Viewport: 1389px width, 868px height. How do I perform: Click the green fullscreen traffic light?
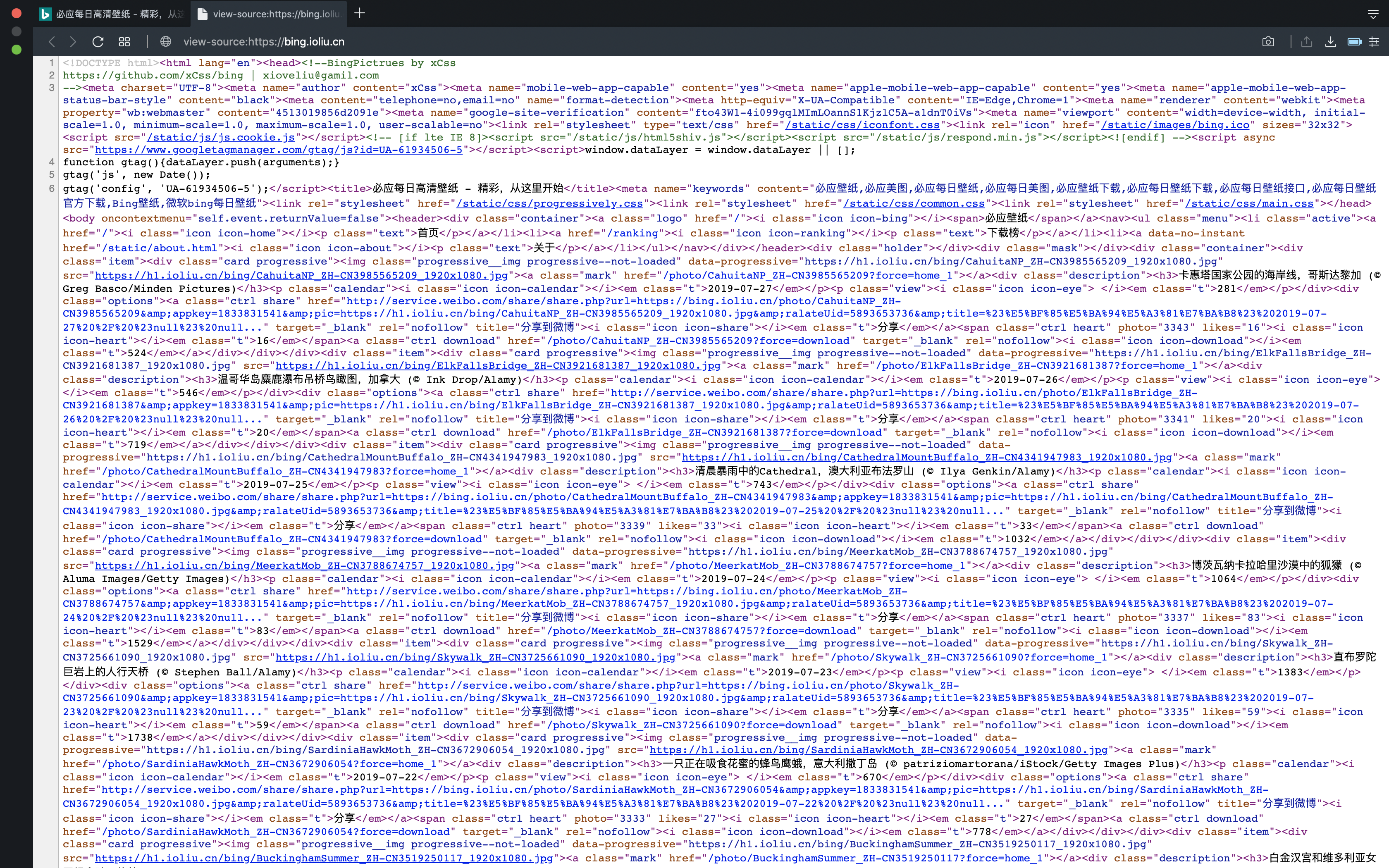pos(17,49)
